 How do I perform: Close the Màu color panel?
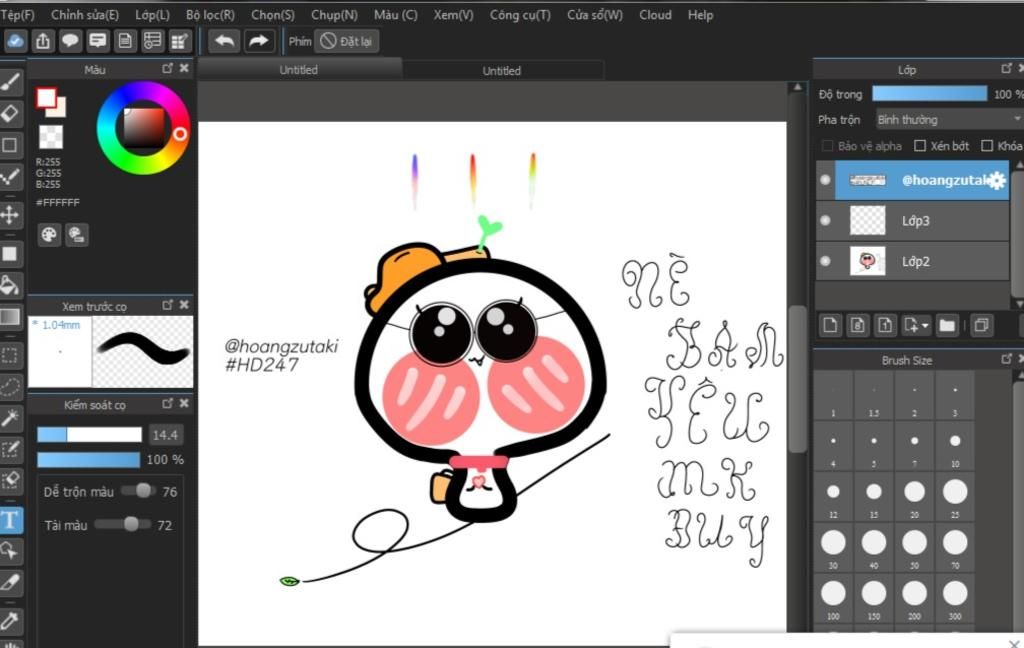(184, 68)
